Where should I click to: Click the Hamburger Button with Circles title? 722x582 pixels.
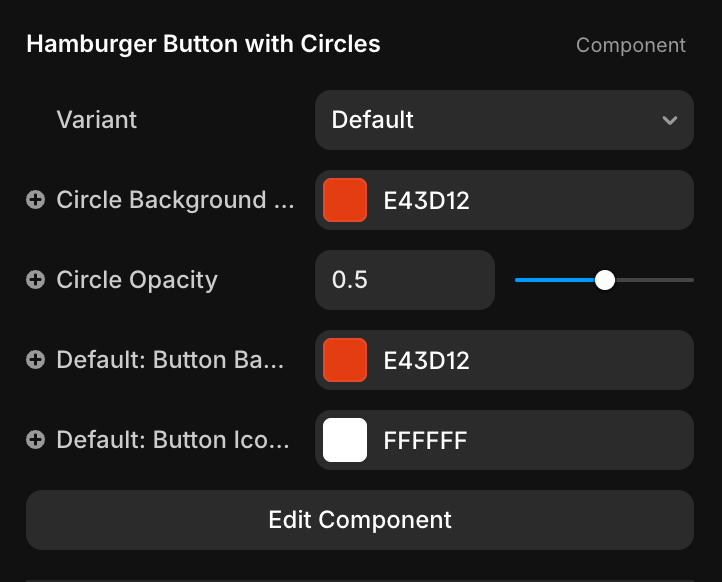(203, 44)
